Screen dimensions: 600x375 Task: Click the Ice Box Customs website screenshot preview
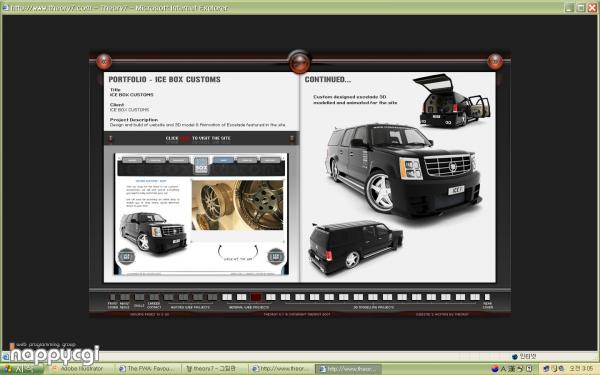click(201, 214)
